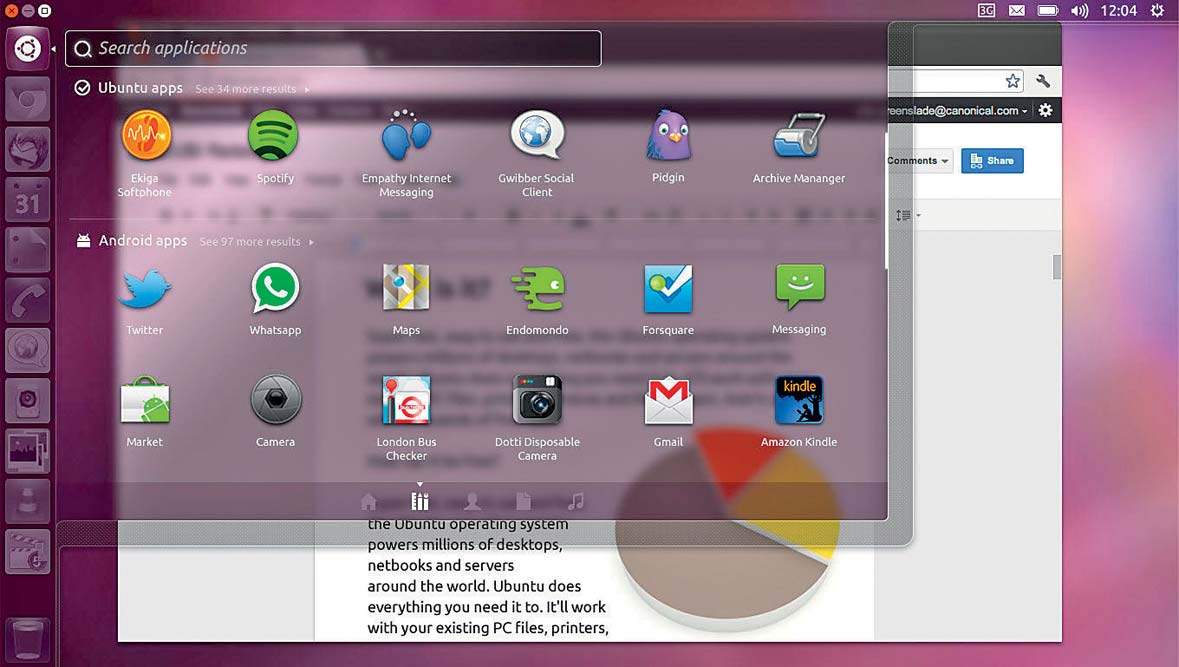This screenshot has width=1179, height=667.
Task: Click the text "powers millions of desktops,"
Action: [465, 544]
